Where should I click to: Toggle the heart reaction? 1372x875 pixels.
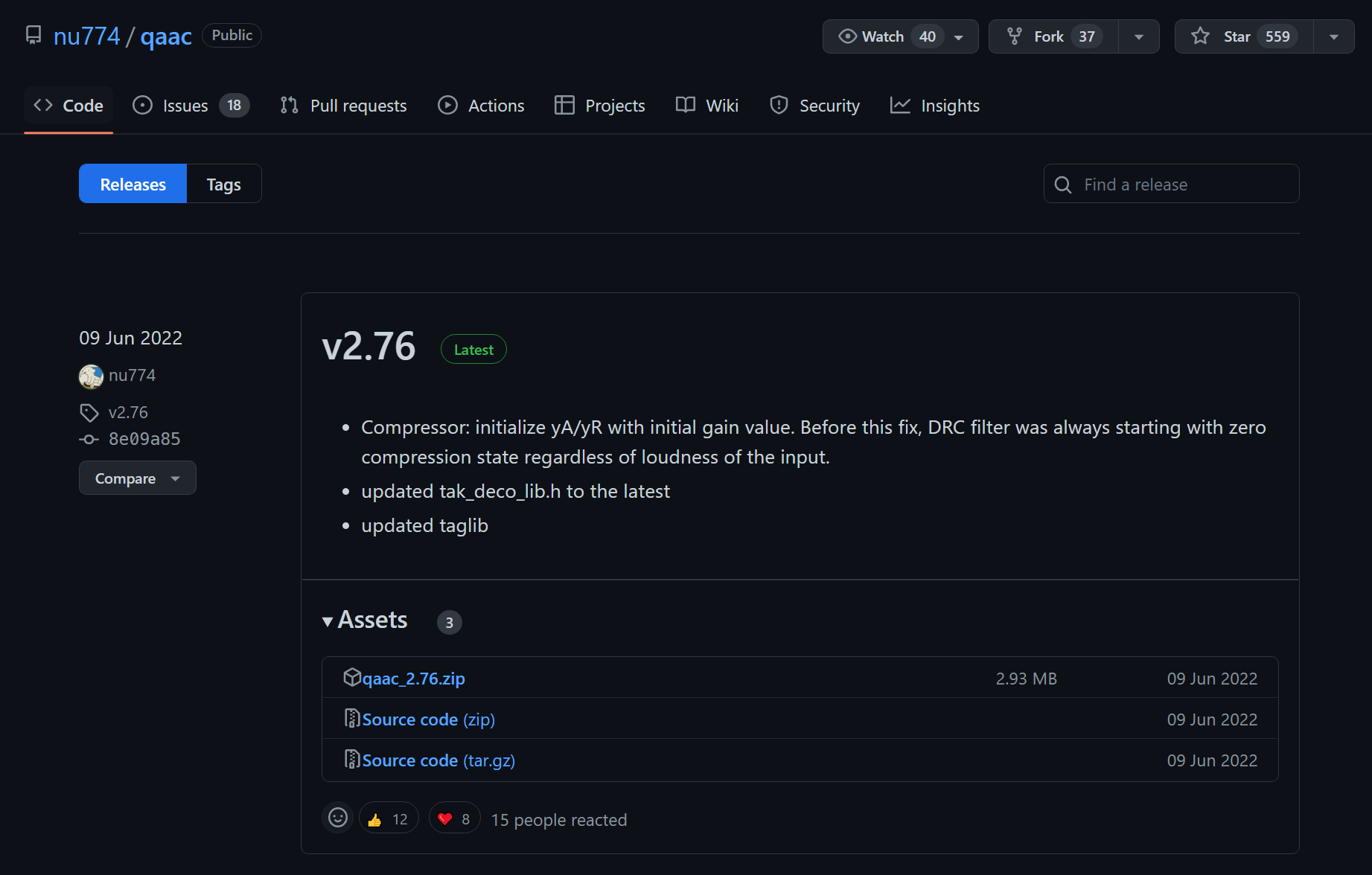click(x=454, y=819)
